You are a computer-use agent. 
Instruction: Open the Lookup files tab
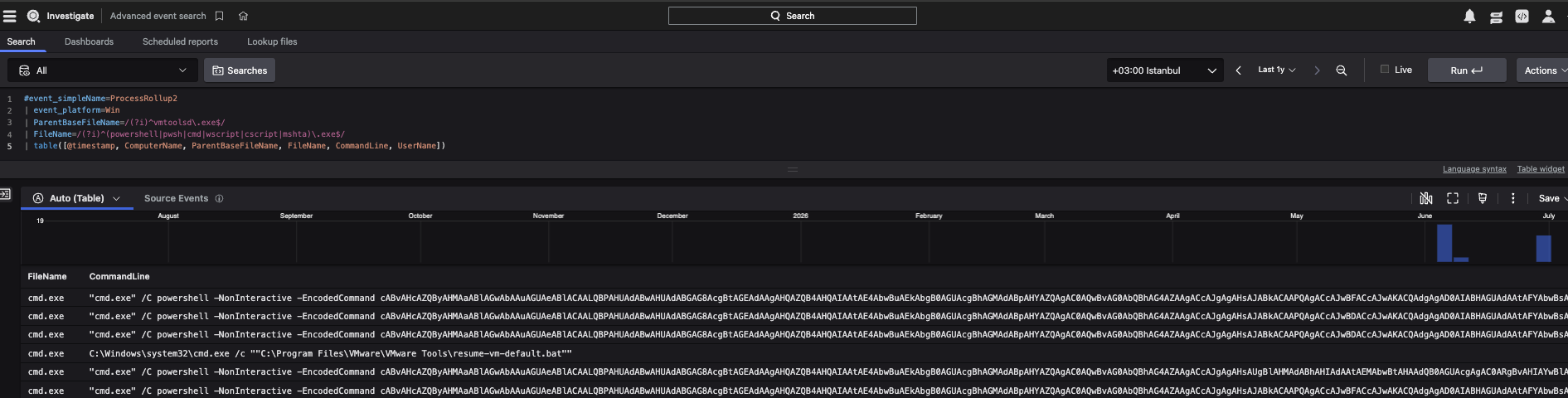point(272,41)
